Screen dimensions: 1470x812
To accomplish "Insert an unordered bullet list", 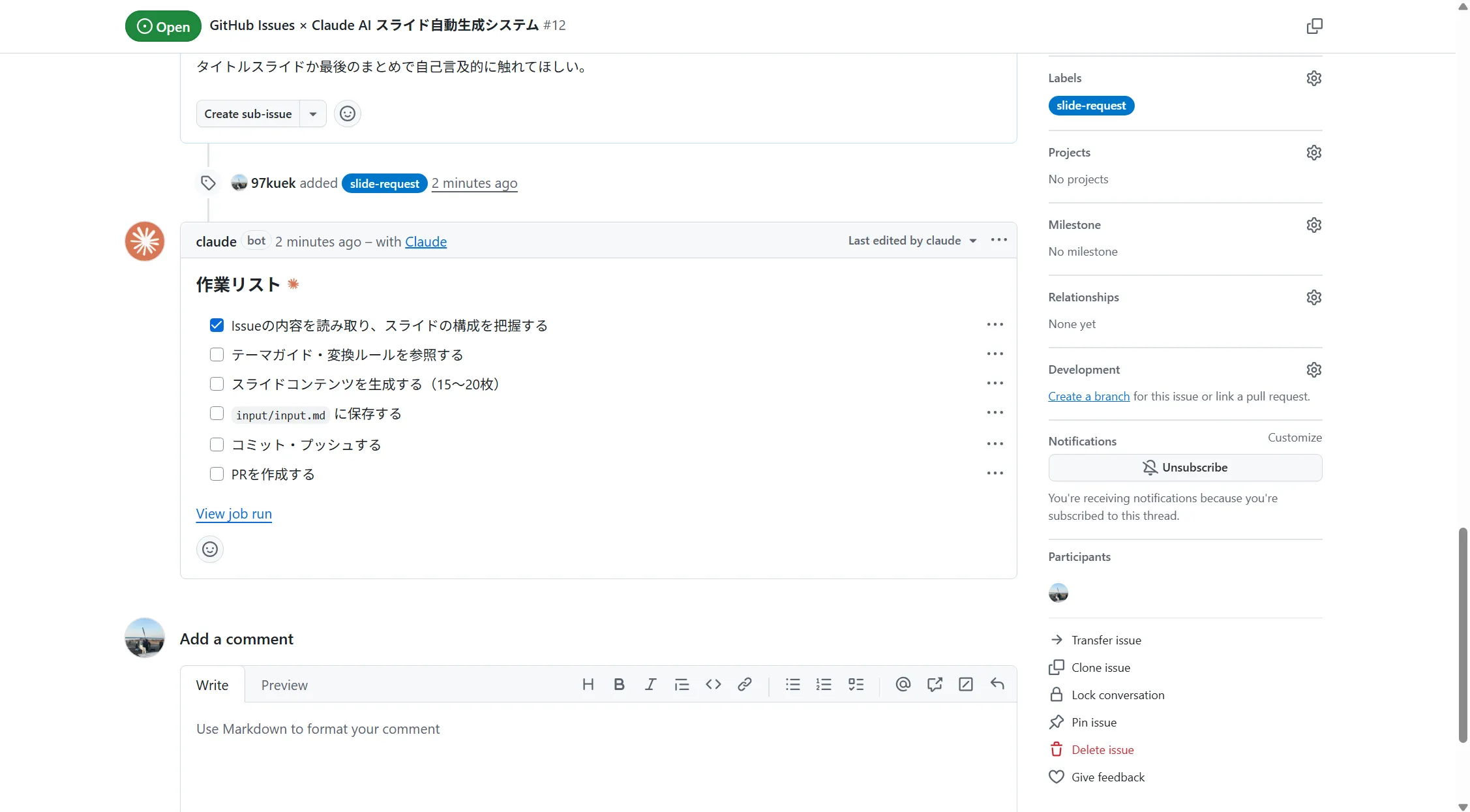I will point(792,684).
